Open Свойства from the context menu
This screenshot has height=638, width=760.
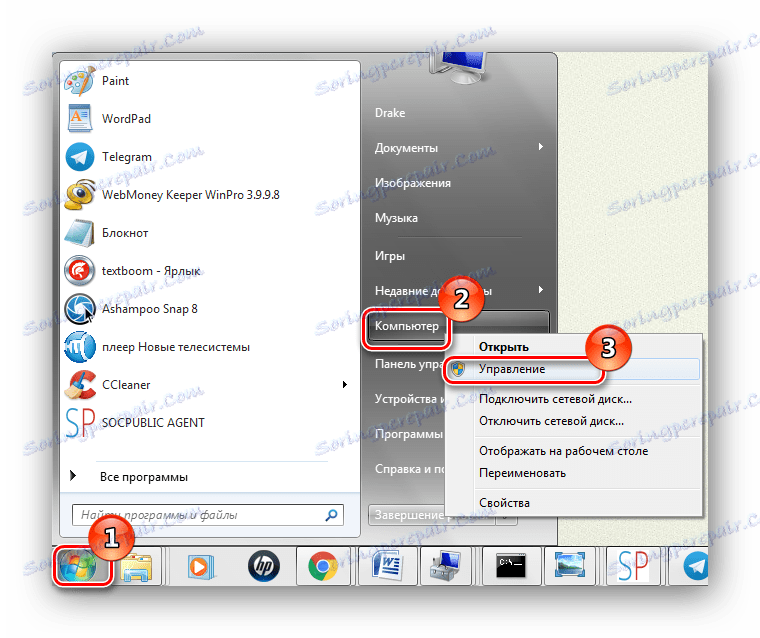point(504,503)
